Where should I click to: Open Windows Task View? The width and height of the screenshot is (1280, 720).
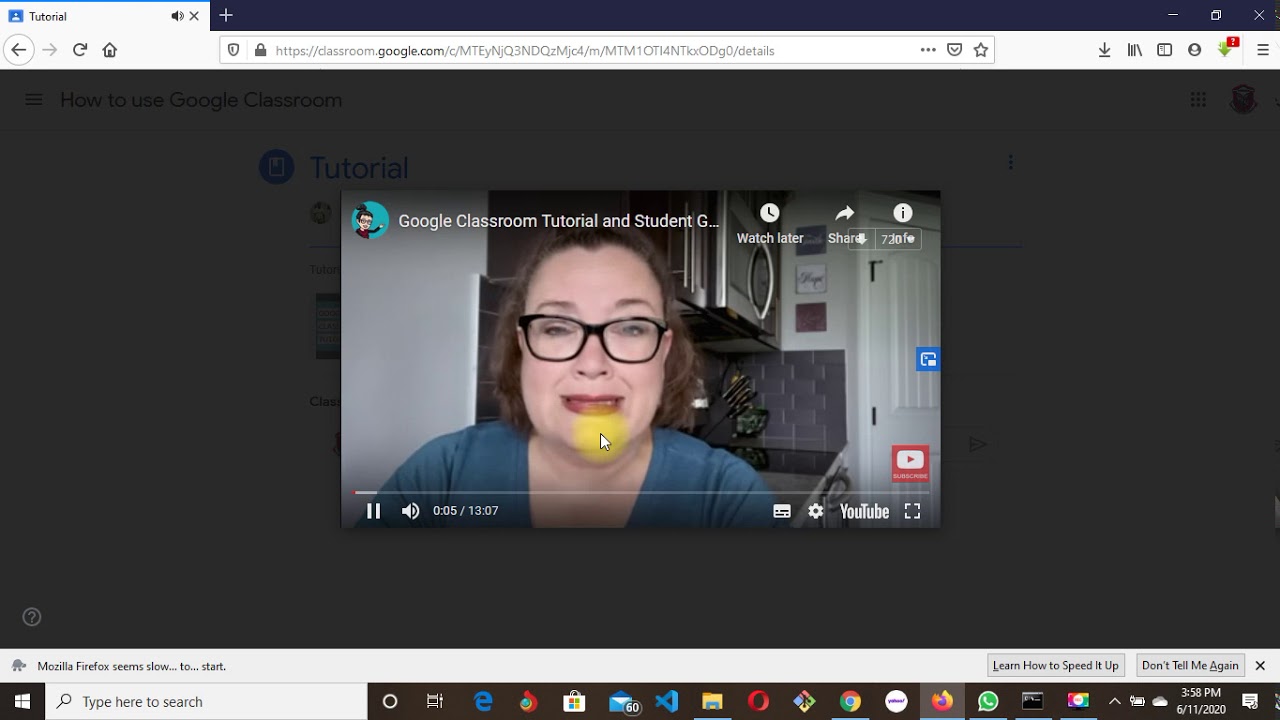click(x=435, y=701)
